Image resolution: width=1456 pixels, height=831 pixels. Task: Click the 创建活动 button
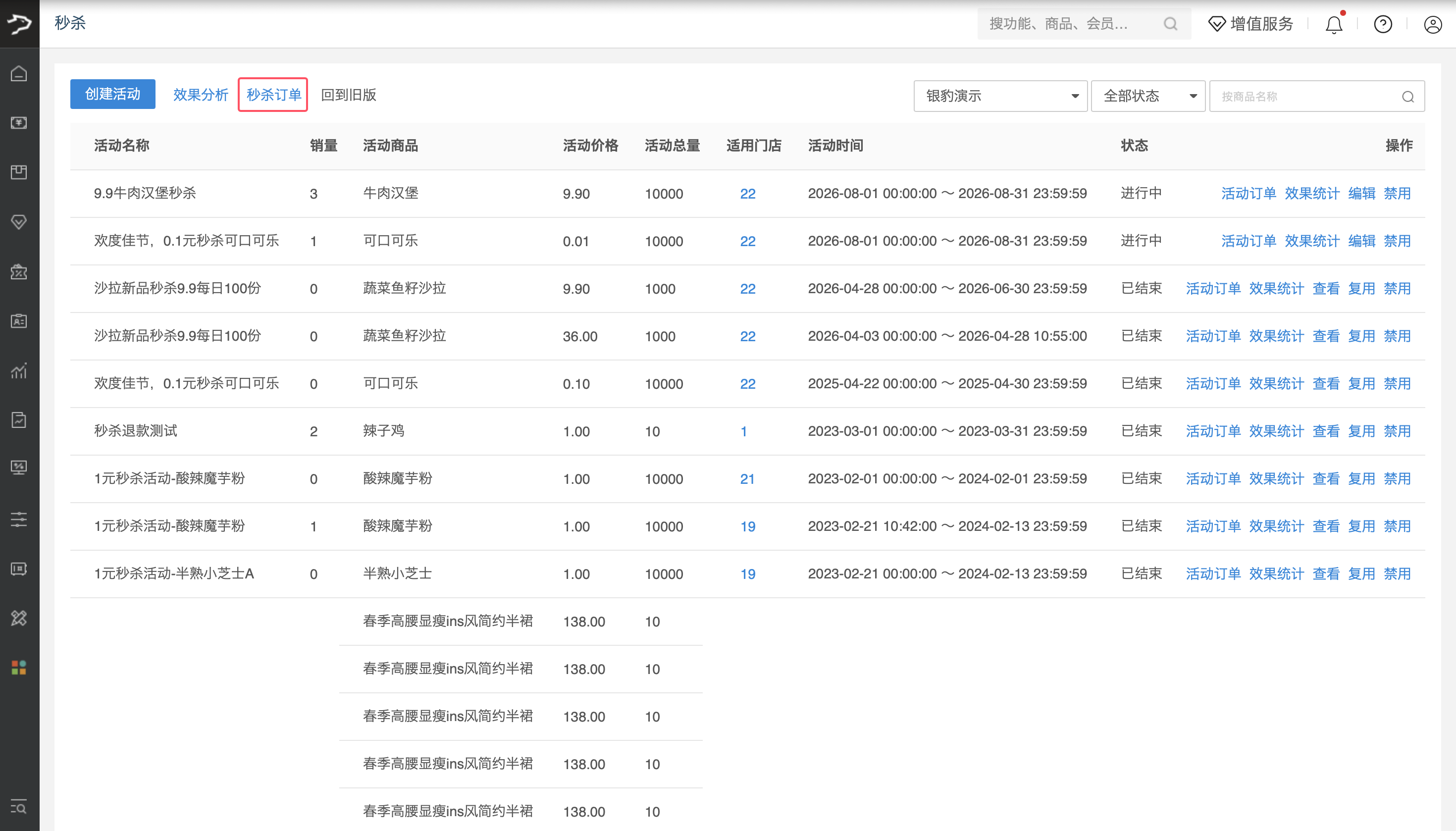tap(112, 94)
